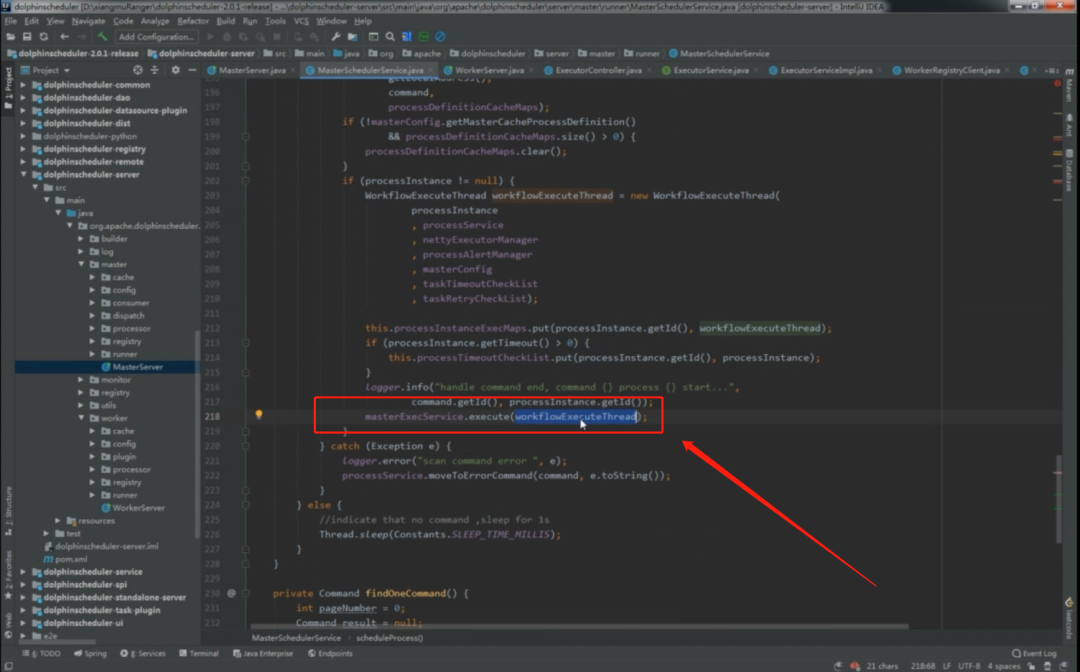Collapse the master package folder
The image size is (1080, 672).
click(x=81, y=264)
